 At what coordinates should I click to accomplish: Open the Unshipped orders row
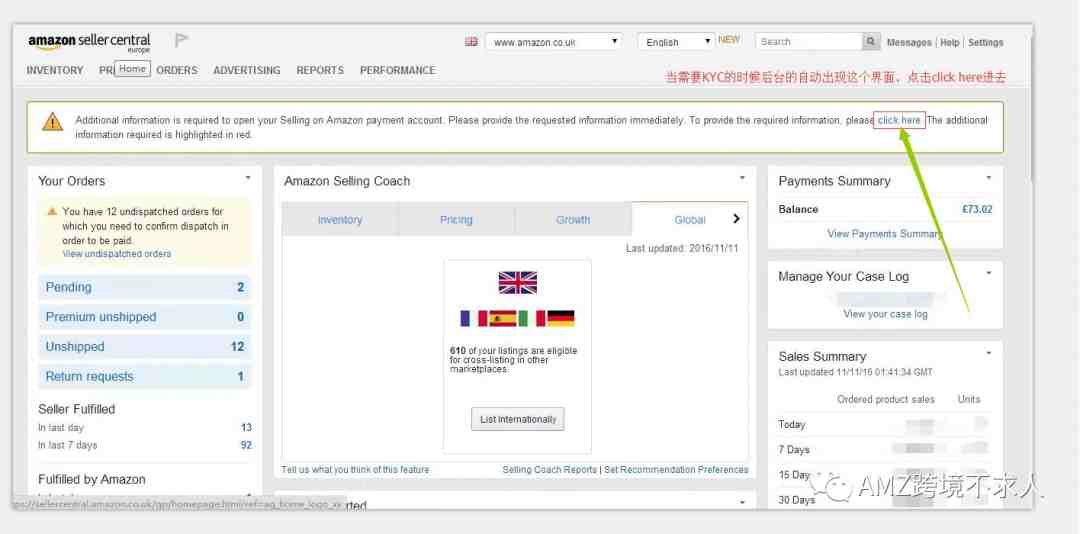145,347
